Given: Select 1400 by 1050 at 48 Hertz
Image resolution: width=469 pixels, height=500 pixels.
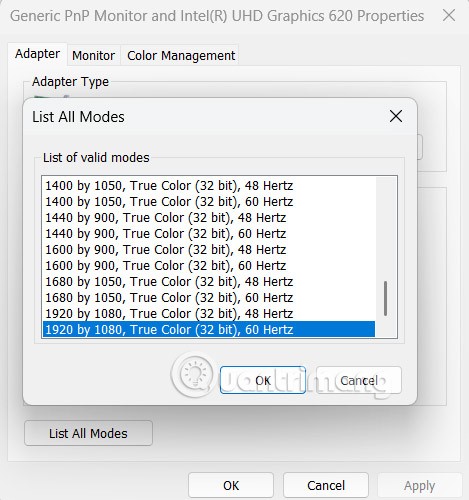Looking at the screenshot, I should (x=209, y=186).
